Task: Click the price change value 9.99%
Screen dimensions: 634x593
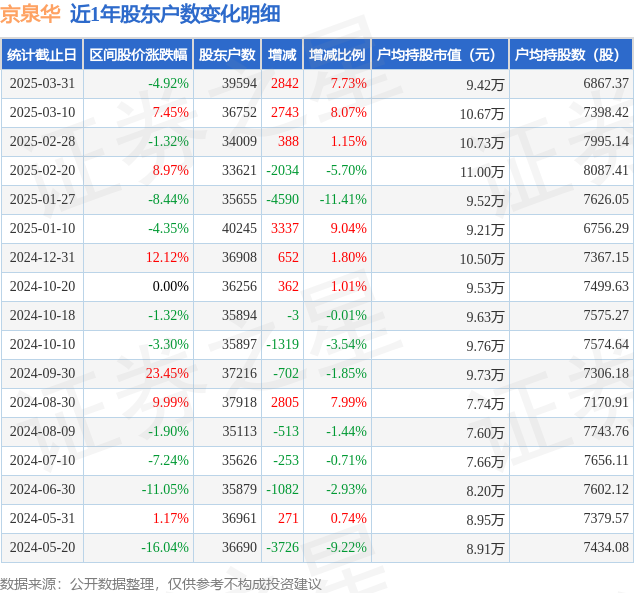Action: click(171, 402)
